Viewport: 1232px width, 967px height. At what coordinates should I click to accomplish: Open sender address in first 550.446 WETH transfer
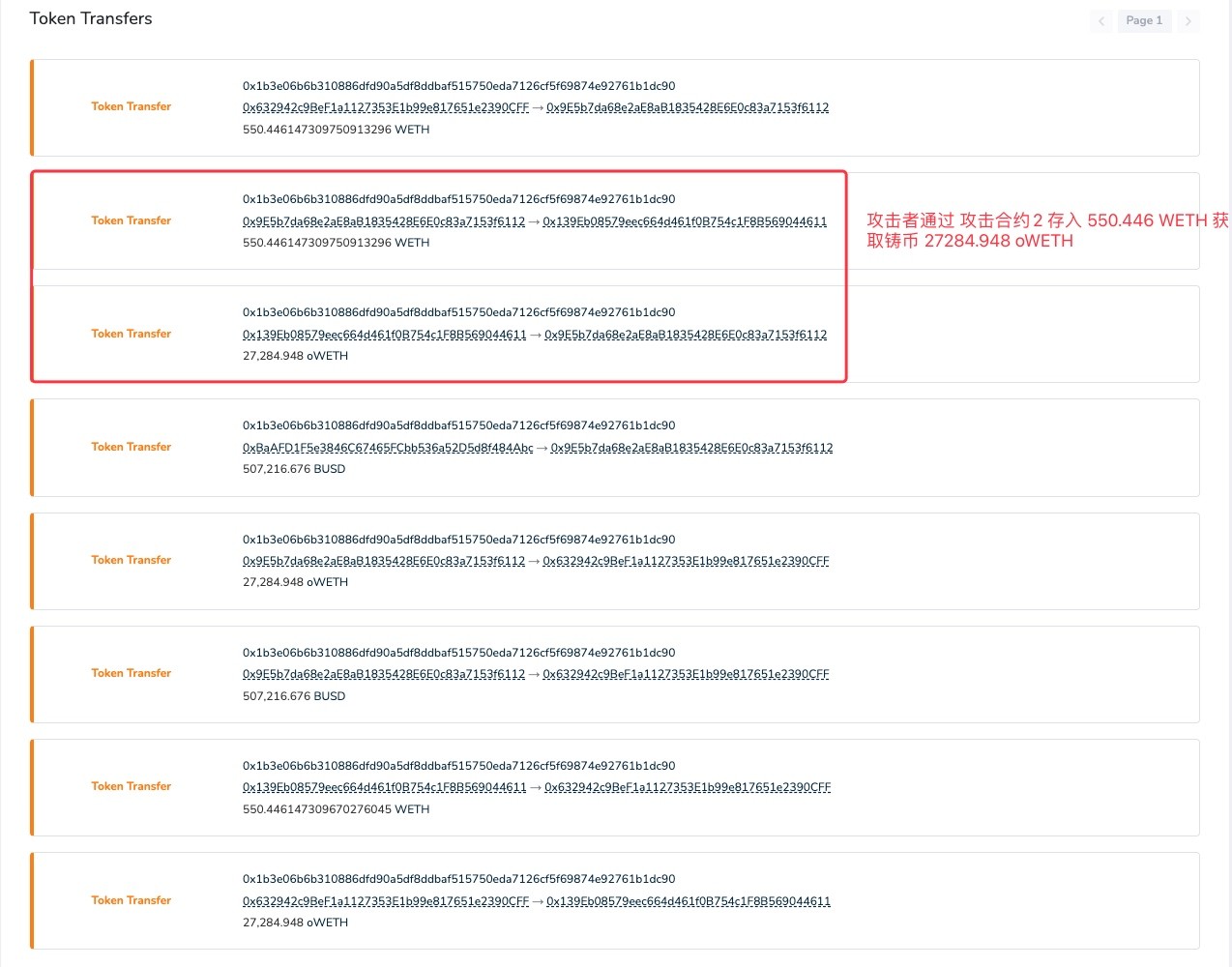coord(386,107)
